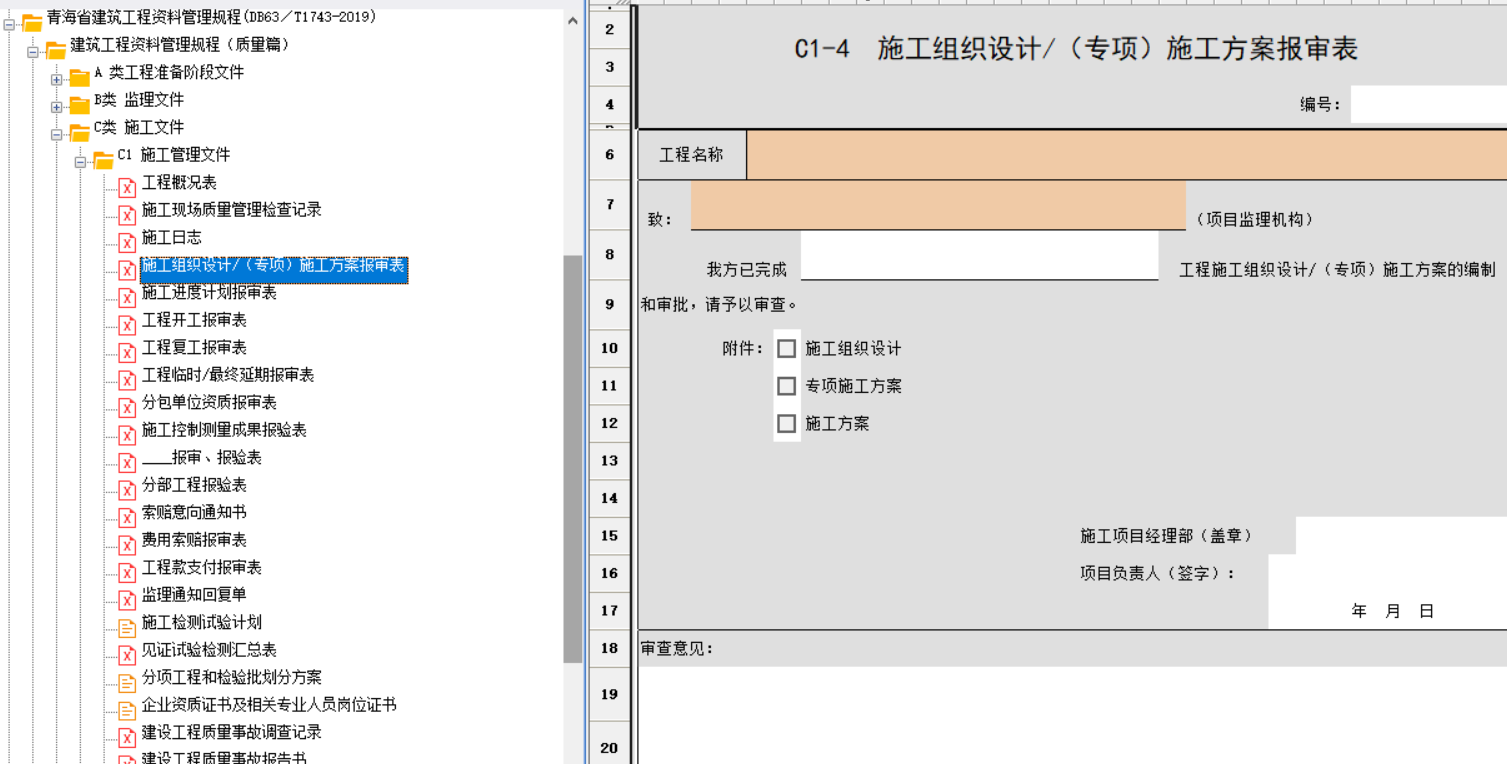The width and height of the screenshot is (1507, 764).
Task: Select 分部工程报验表 entry
Action: click(x=194, y=485)
